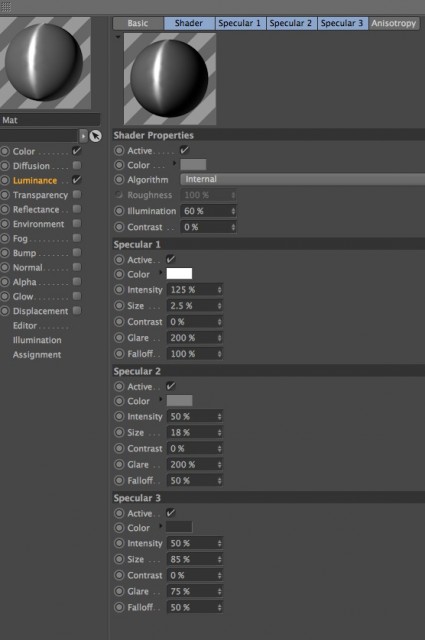Screen dimensions: 425x640
Task: Open the Specular 1 white color swatch
Action: click(179, 273)
